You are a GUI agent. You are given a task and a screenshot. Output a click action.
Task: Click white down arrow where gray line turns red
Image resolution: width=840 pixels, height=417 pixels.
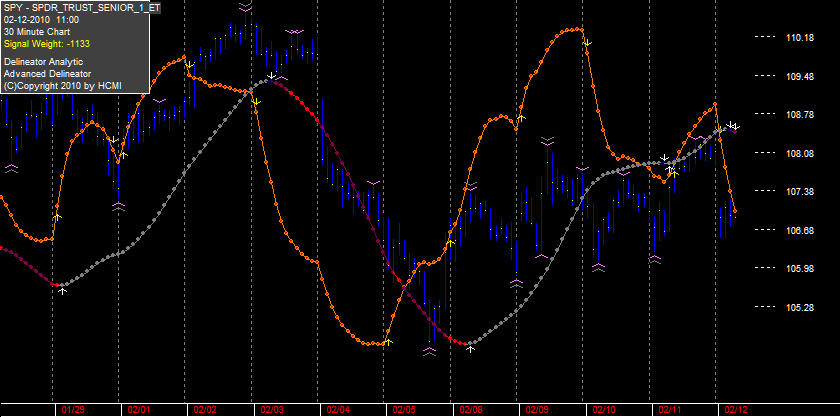272,76
